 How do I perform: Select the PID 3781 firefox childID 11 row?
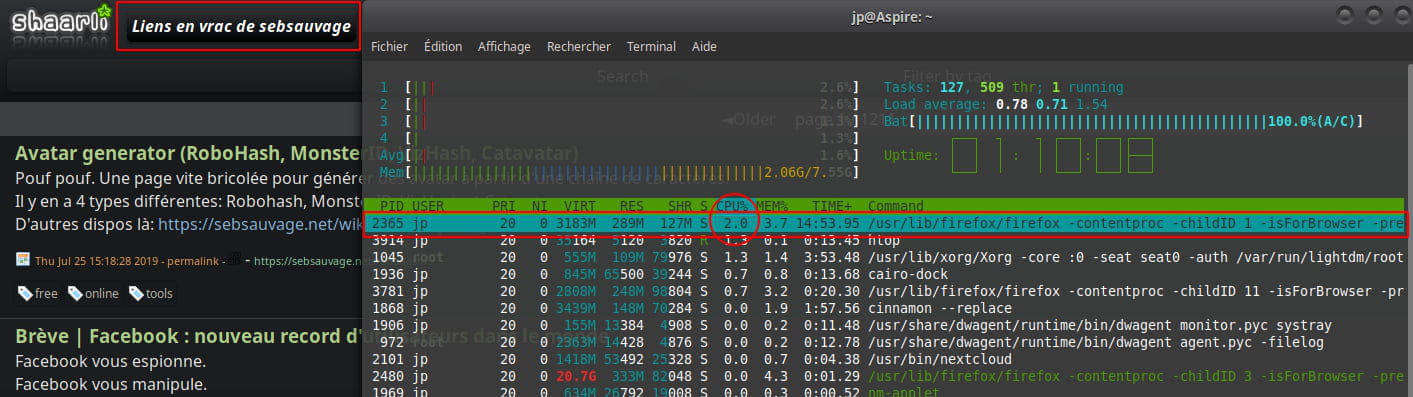tap(885, 291)
